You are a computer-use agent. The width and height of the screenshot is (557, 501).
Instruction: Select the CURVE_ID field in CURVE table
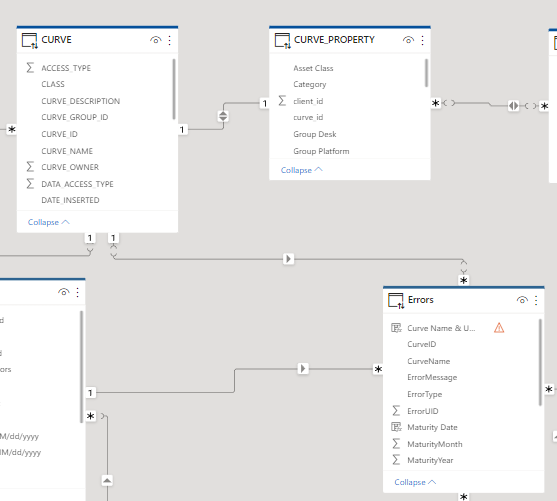59,134
